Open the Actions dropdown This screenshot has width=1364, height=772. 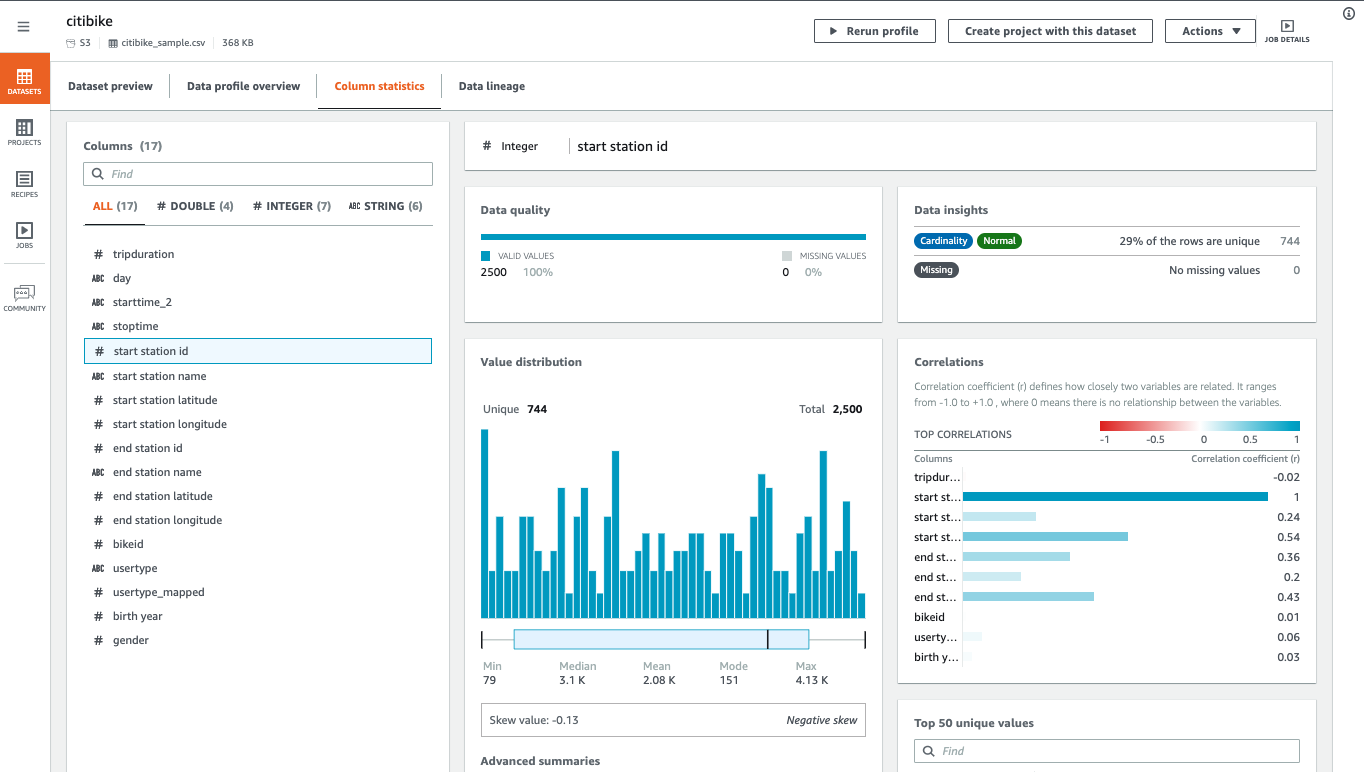click(x=1210, y=31)
